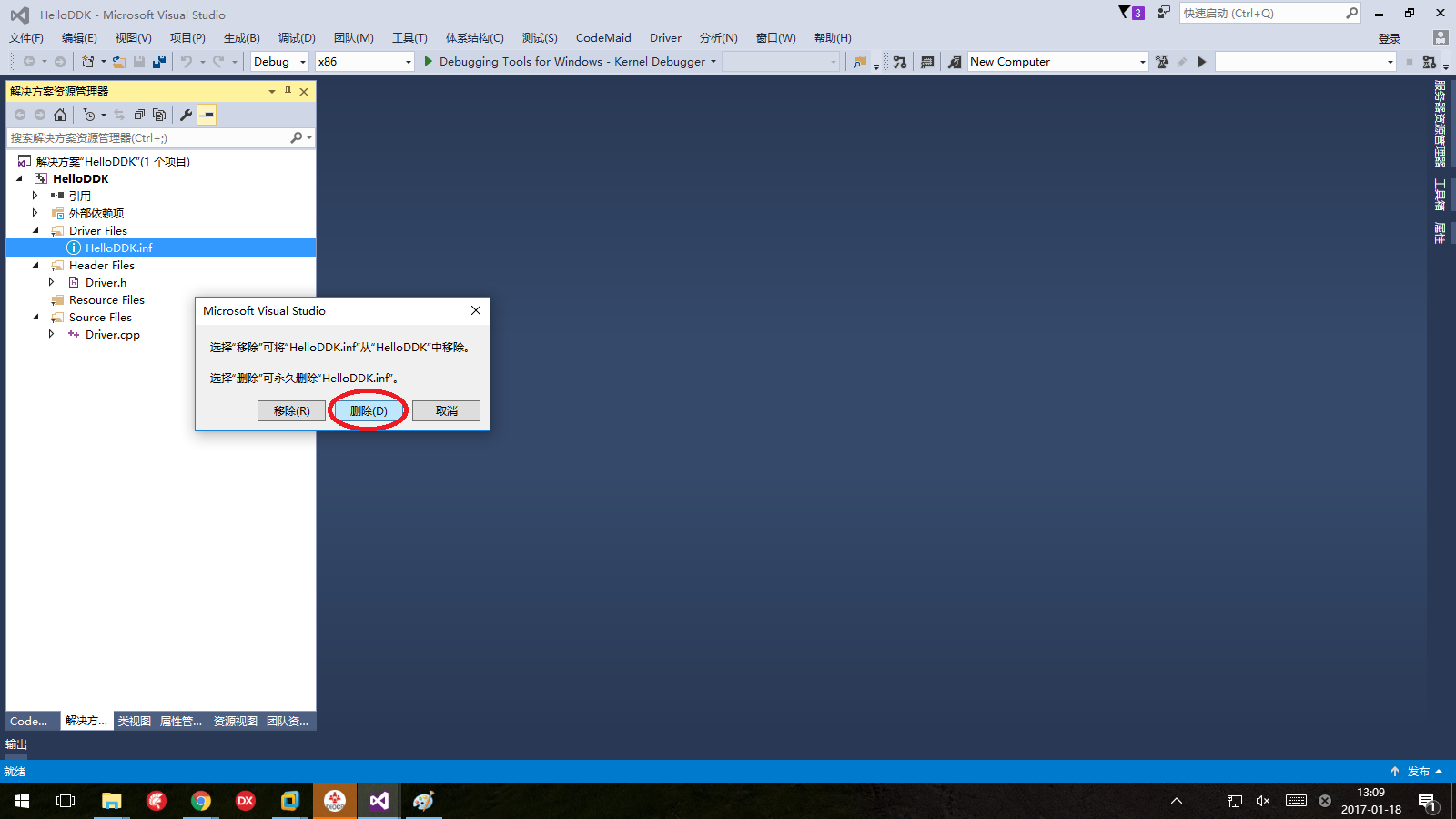
Task: Collapse the Source Files folder
Action: (x=35, y=318)
